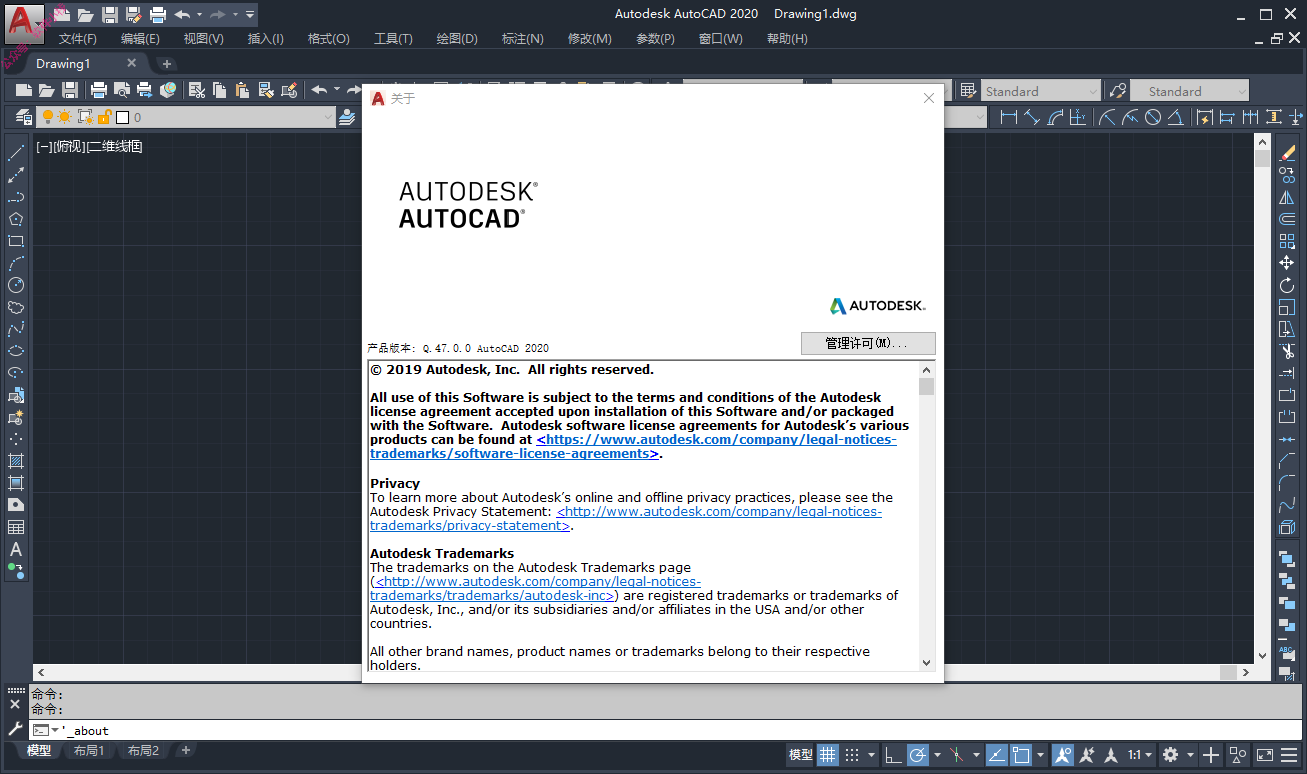This screenshot has width=1307, height=774.
Task: Expand Customize Quick Access Toolbar dropdown
Action: (x=249, y=14)
